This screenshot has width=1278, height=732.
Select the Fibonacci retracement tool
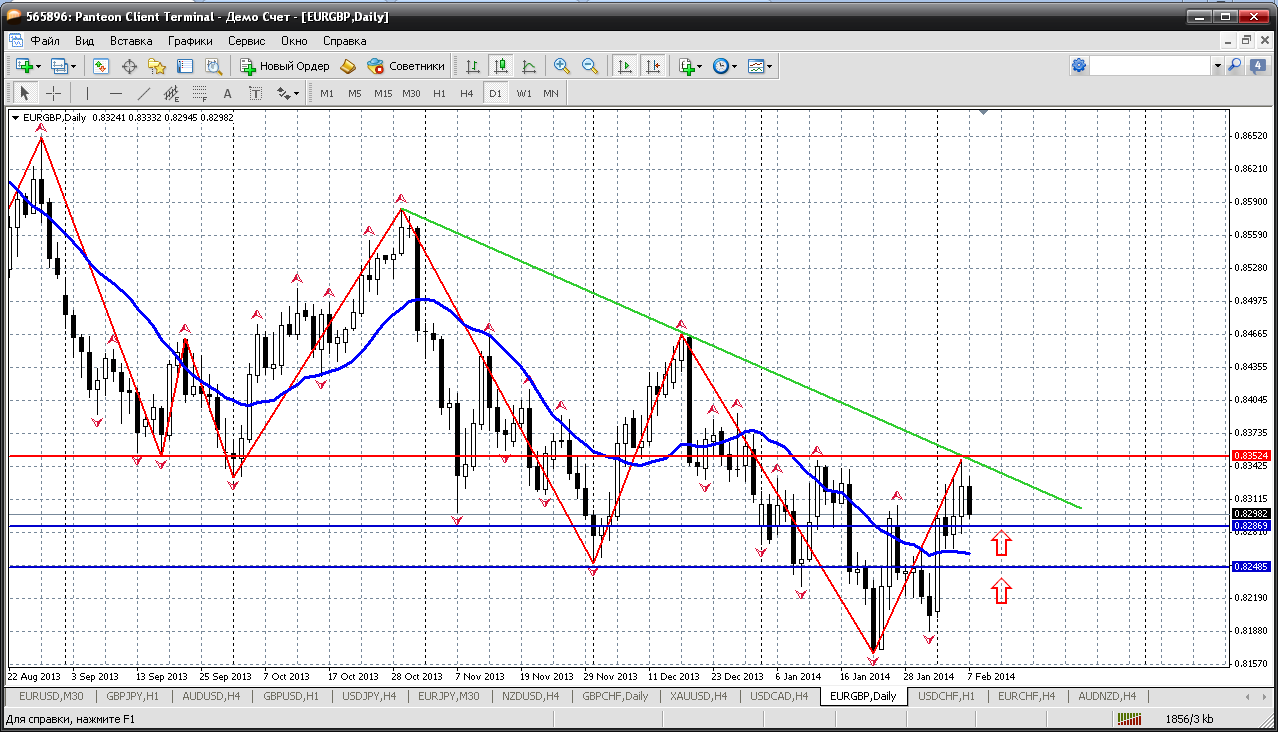[200, 93]
